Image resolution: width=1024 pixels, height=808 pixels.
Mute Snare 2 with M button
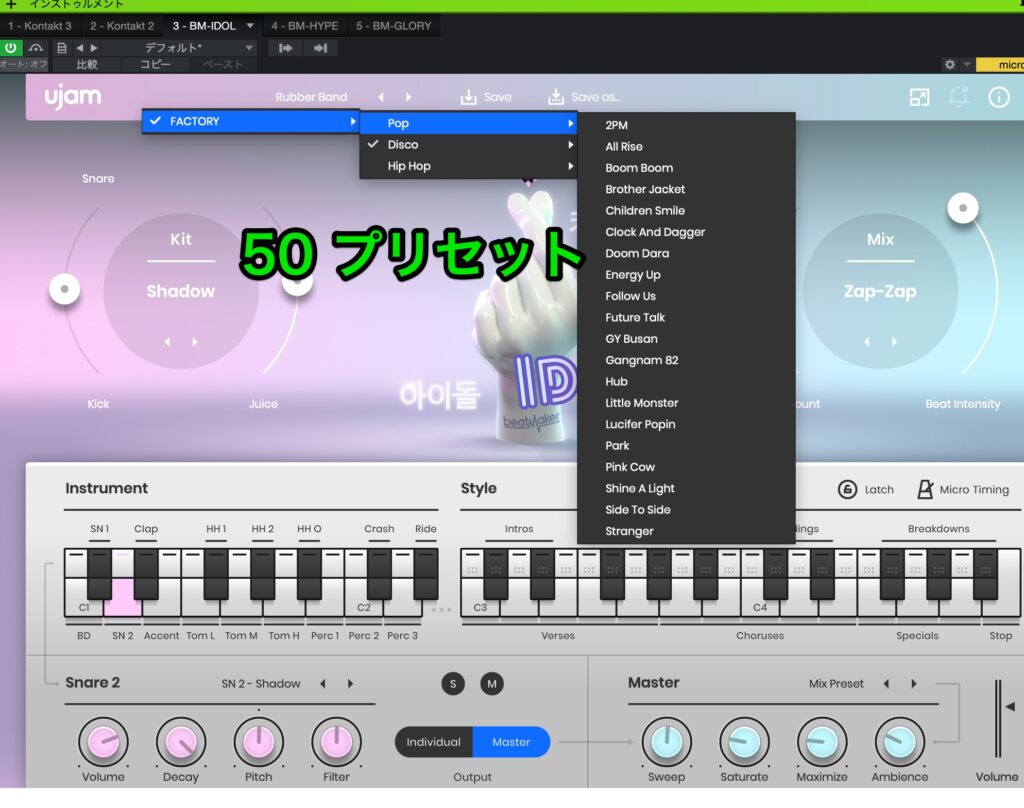[x=491, y=684]
